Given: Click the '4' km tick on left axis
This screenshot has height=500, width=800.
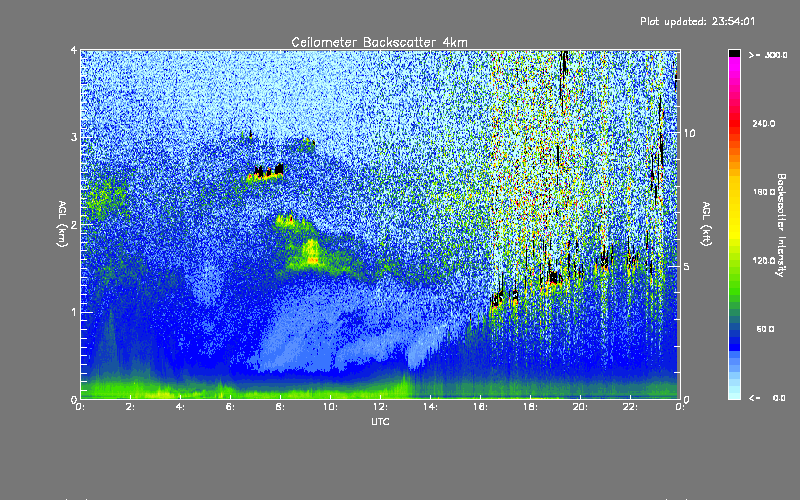Looking at the screenshot, I should point(74,51).
